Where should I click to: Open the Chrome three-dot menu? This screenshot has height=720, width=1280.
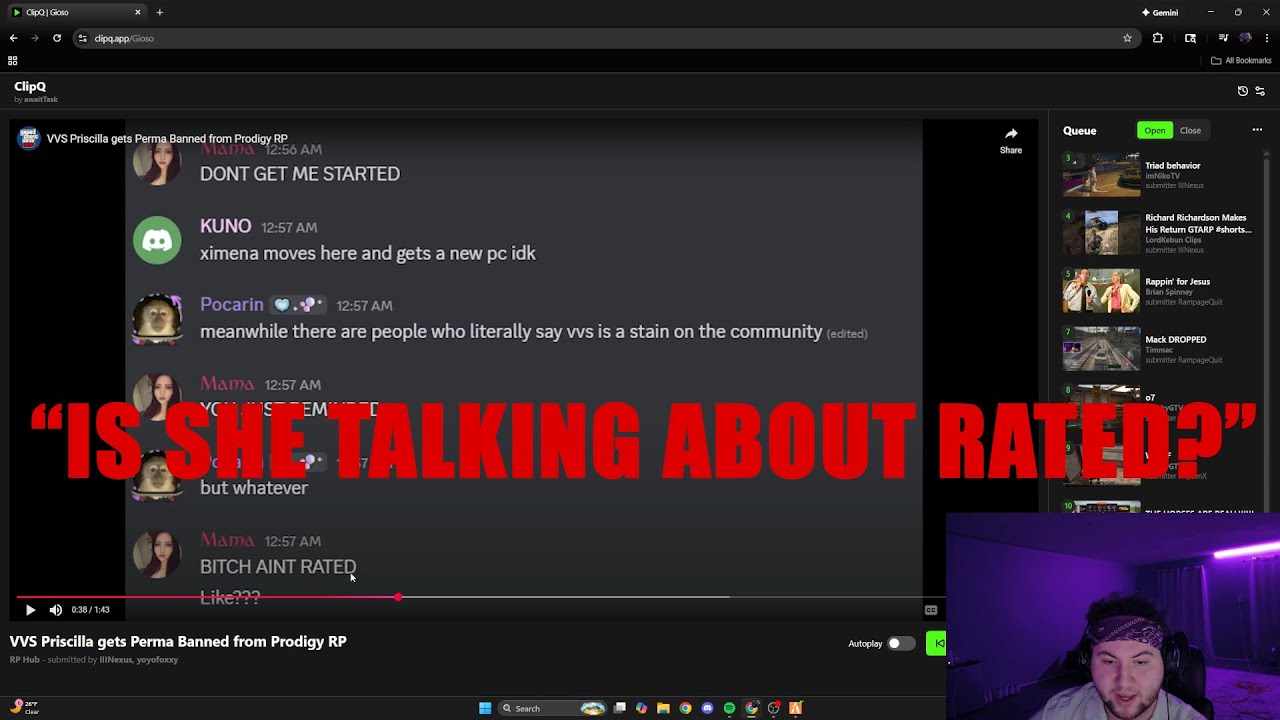(x=1267, y=38)
